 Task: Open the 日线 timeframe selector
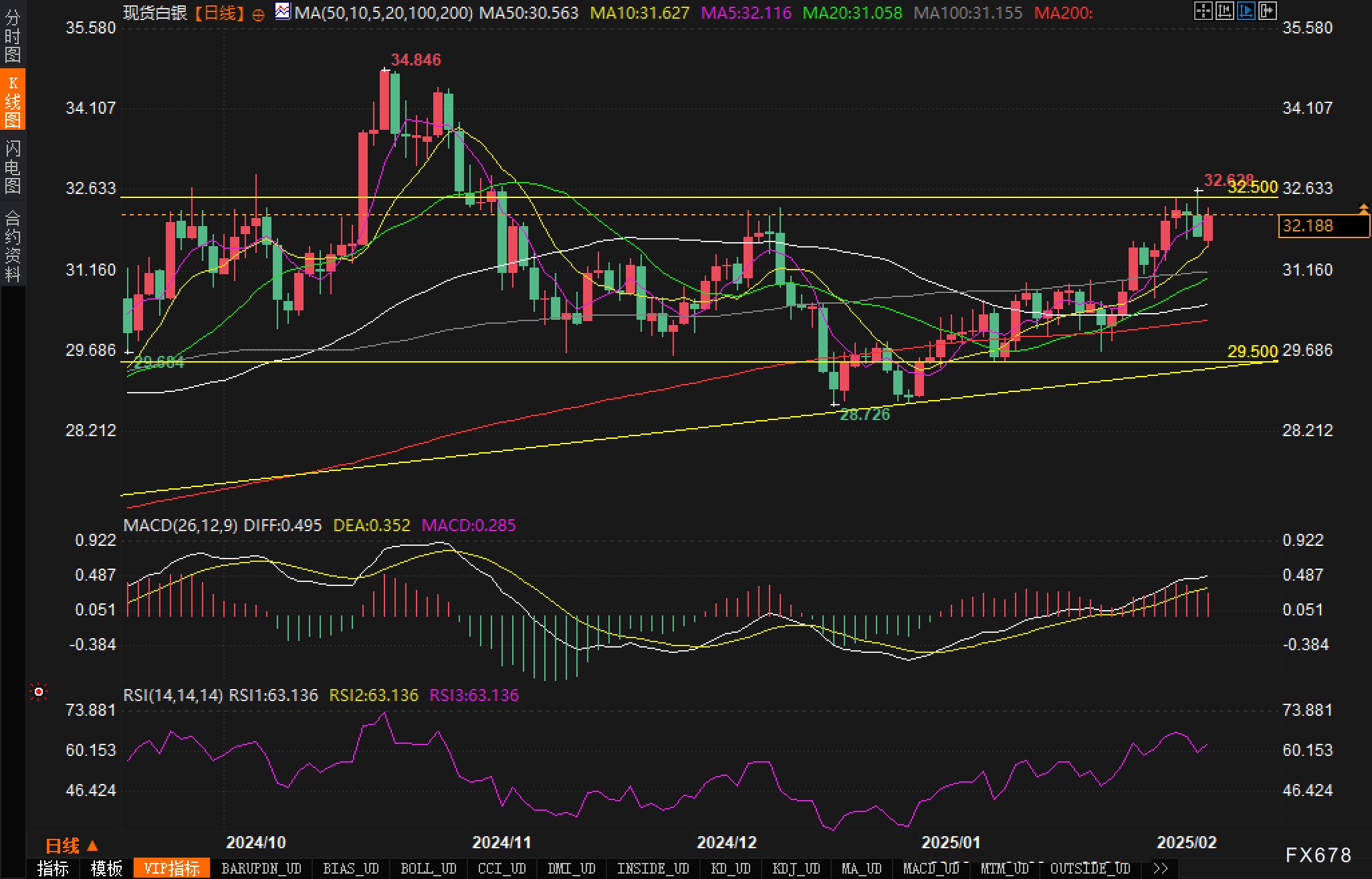point(64,846)
